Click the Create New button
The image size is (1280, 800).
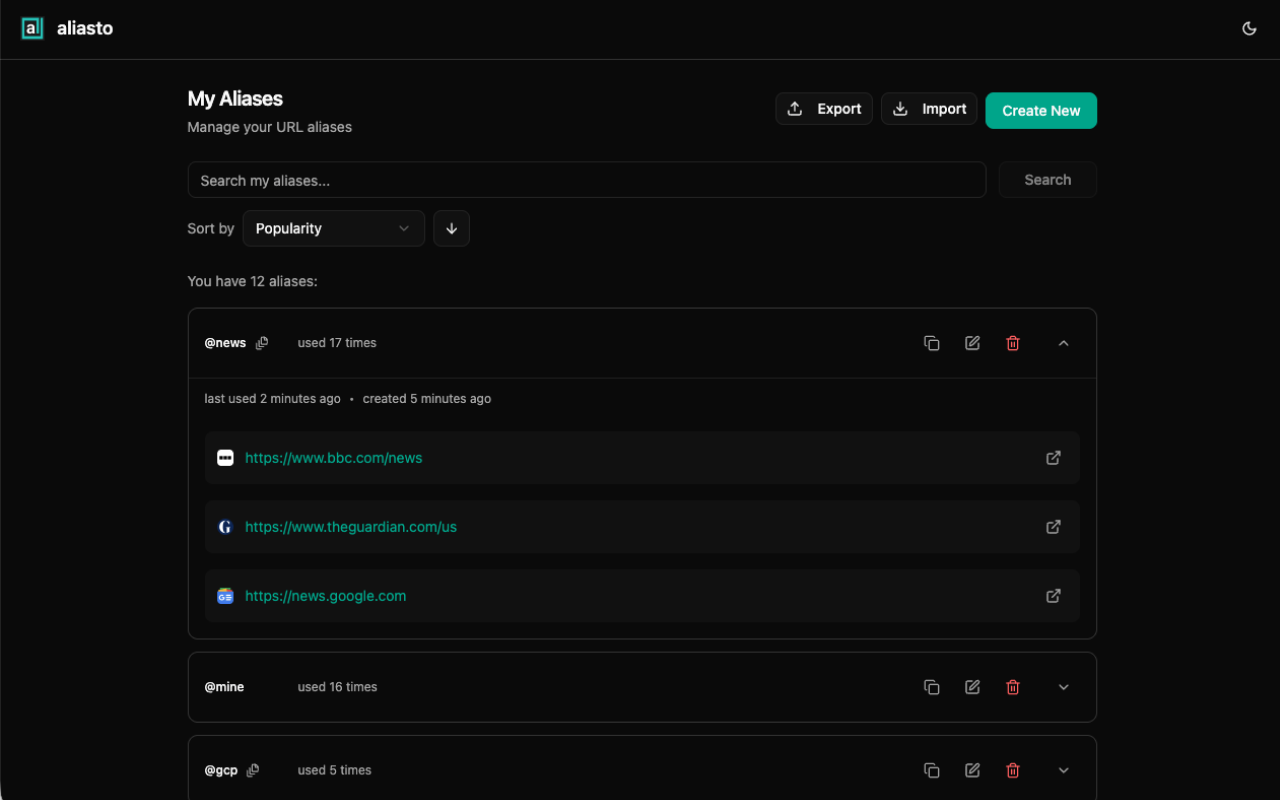tap(1041, 111)
